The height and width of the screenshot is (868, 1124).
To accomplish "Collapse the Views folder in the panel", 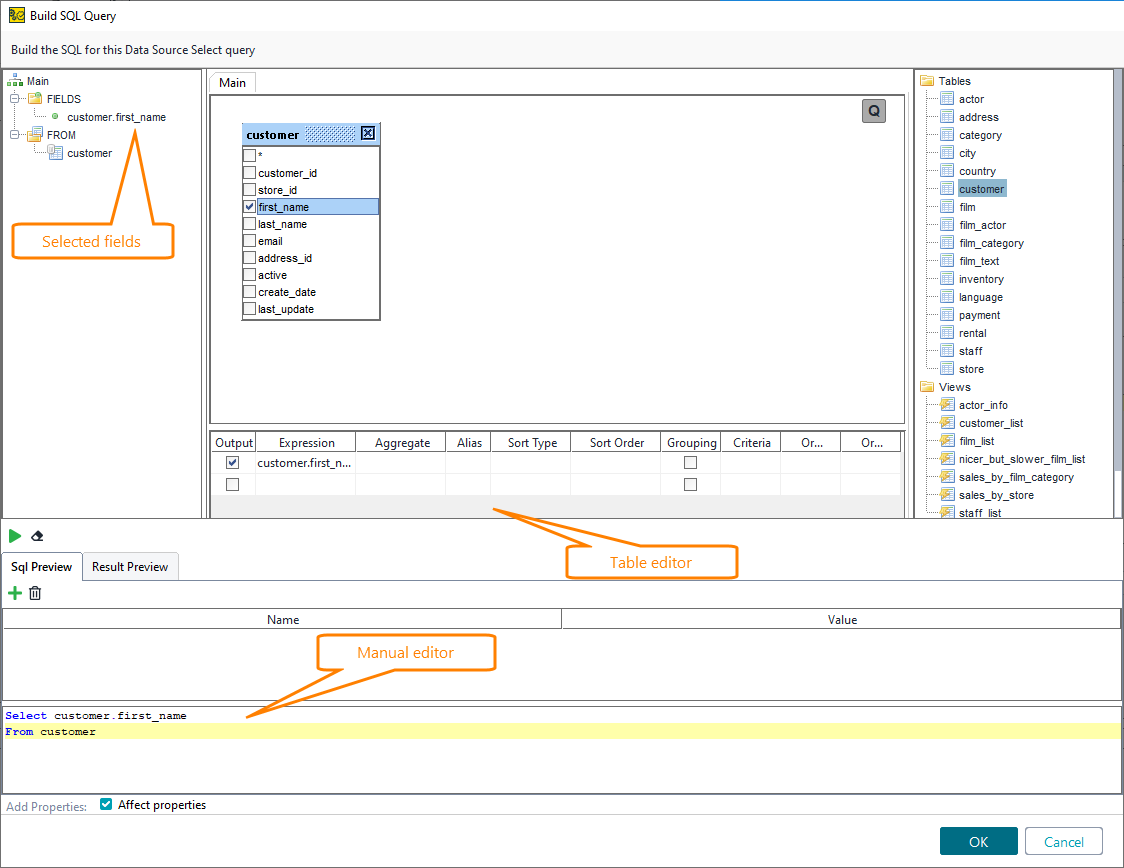I will [925, 386].
